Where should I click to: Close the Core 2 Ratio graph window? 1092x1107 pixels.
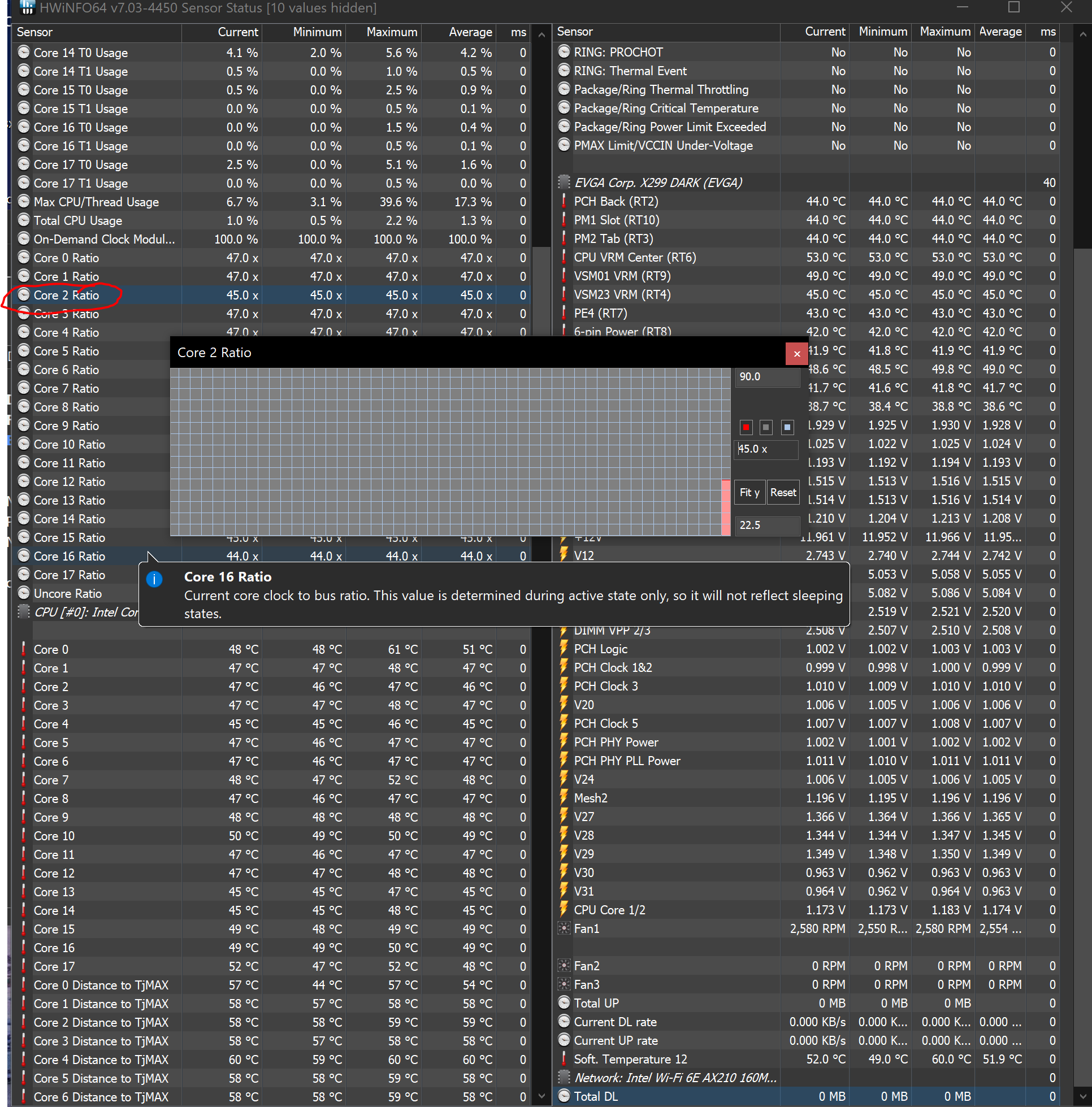click(x=796, y=354)
